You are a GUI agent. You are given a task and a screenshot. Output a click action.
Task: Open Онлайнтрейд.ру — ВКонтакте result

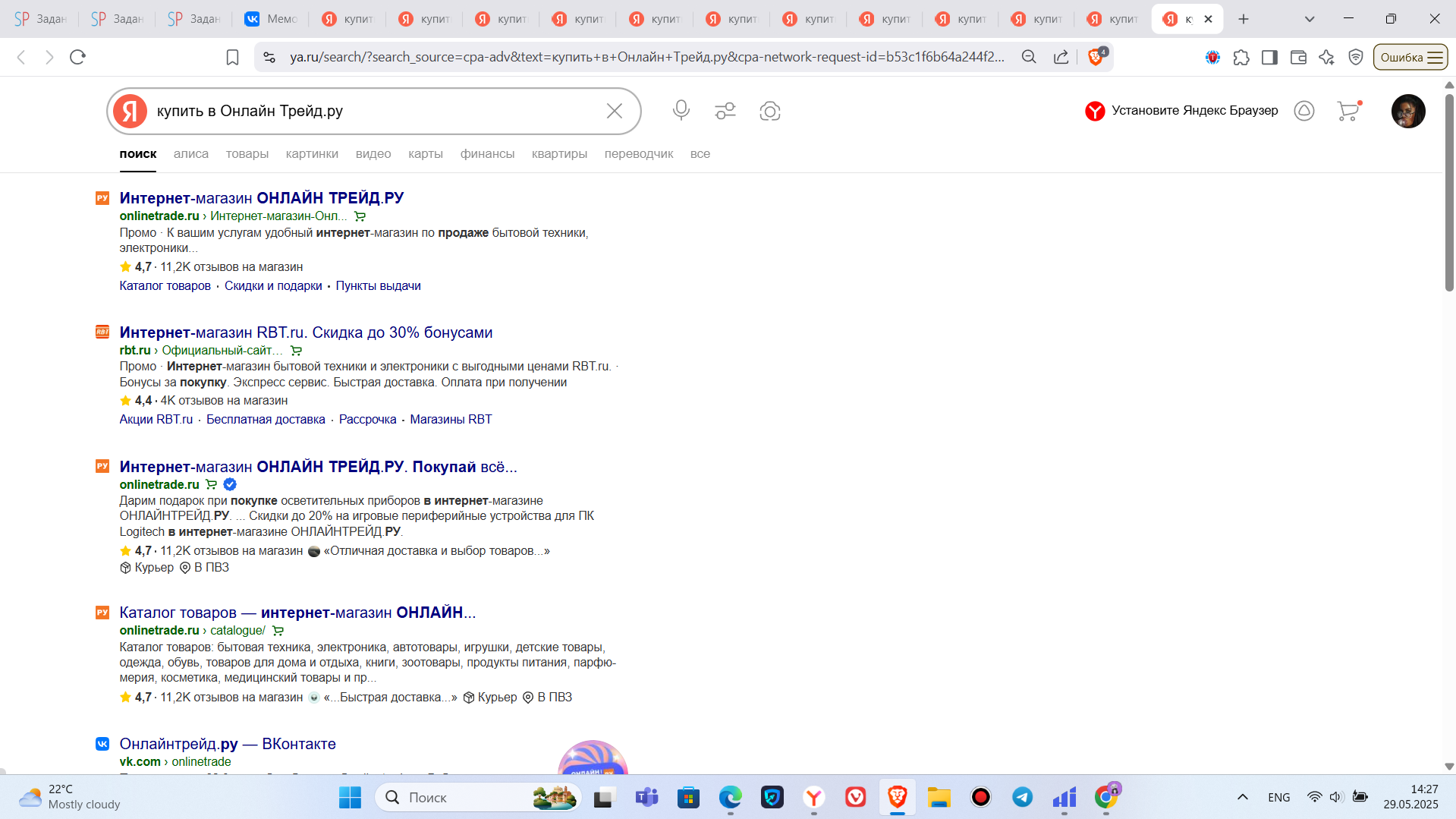(228, 744)
